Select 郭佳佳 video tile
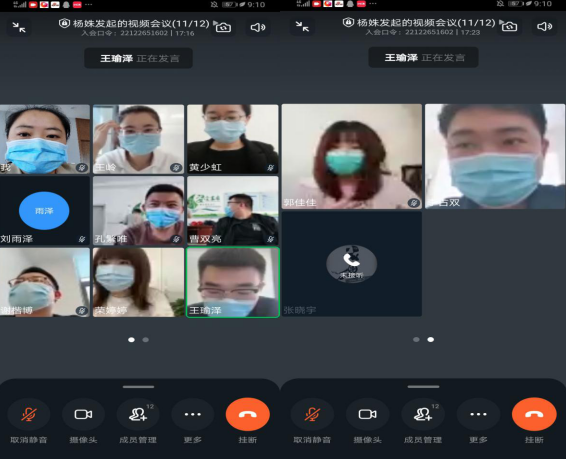This screenshot has height=459, width=566. point(352,156)
